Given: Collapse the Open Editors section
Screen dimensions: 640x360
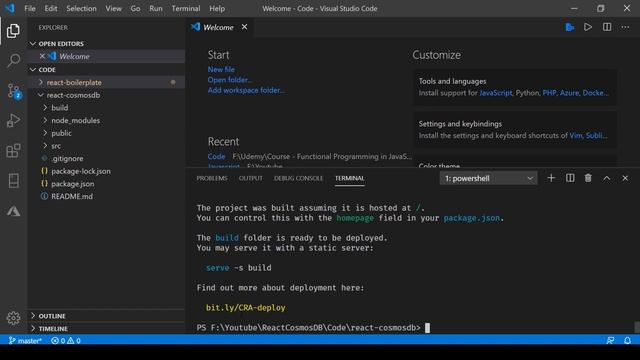Looking at the screenshot, I should pos(33,44).
